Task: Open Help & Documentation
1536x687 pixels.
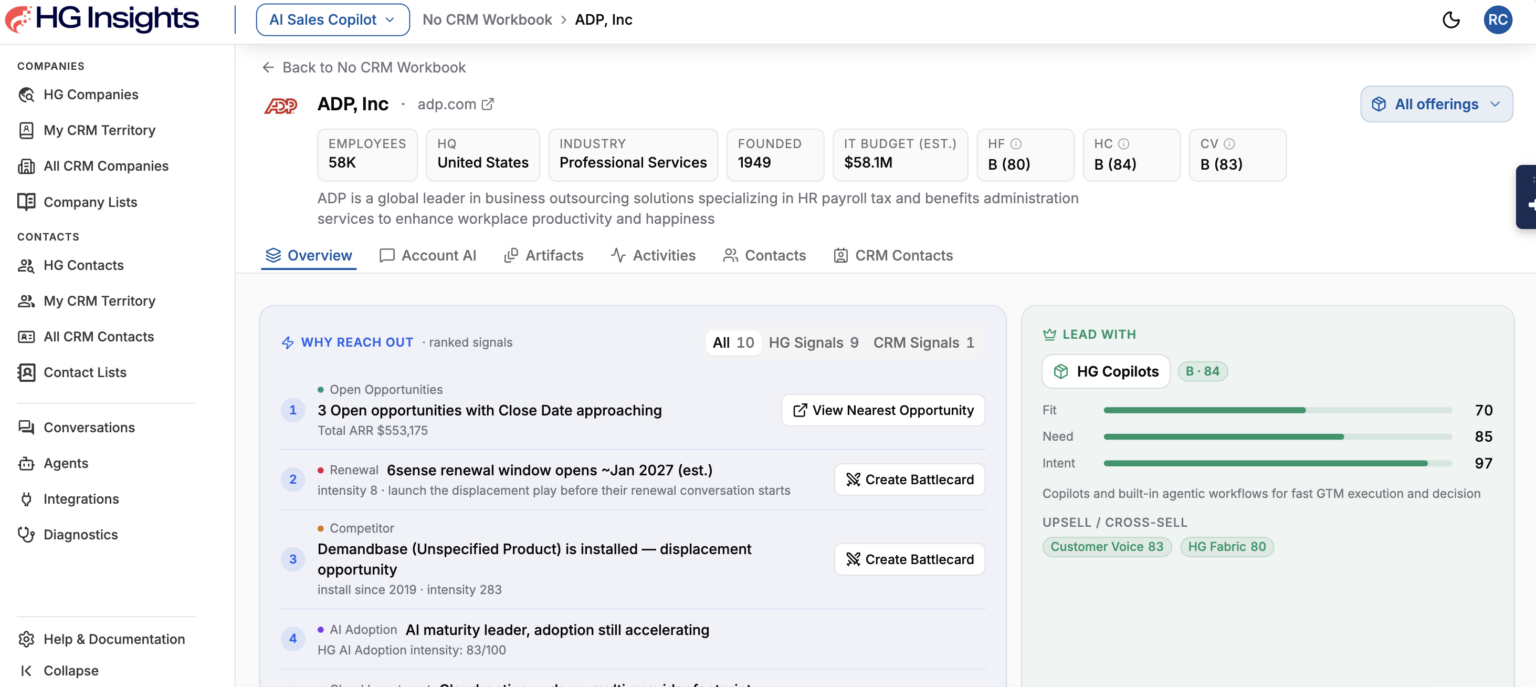Action: click(x=114, y=639)
